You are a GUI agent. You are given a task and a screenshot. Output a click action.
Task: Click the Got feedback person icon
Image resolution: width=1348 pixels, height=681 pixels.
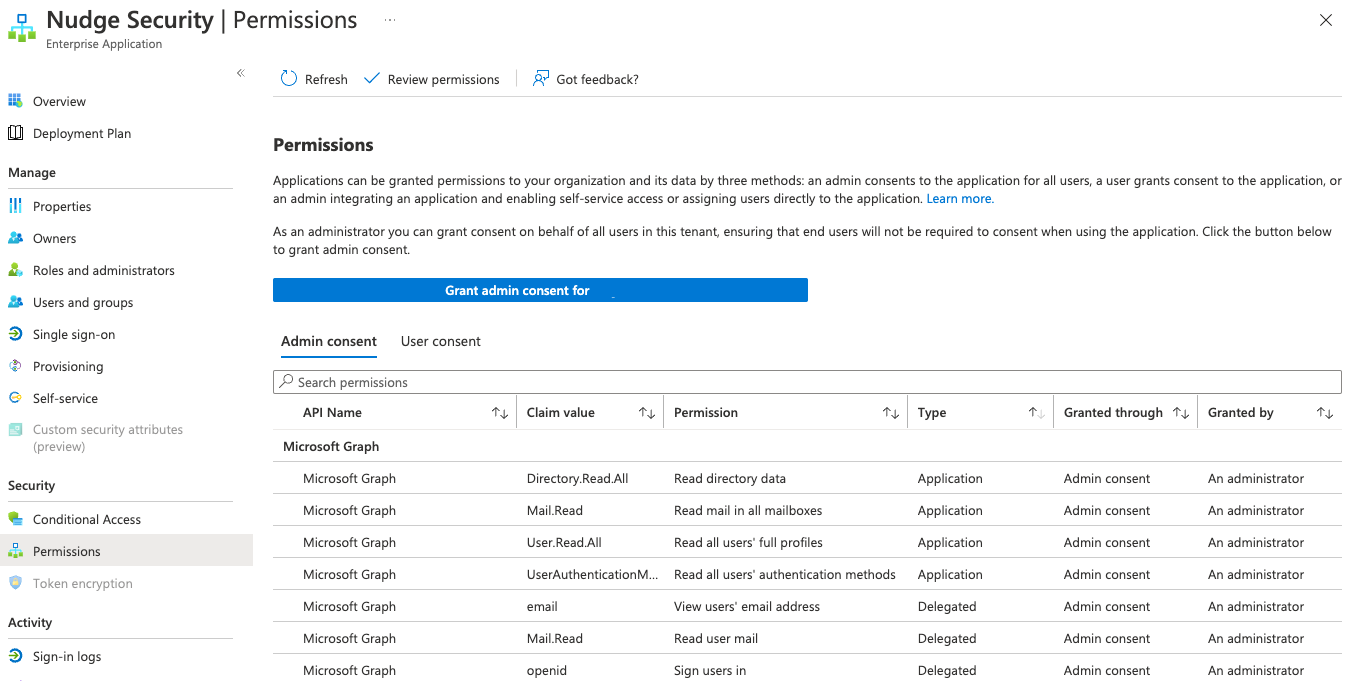click(x=541, y=79)
